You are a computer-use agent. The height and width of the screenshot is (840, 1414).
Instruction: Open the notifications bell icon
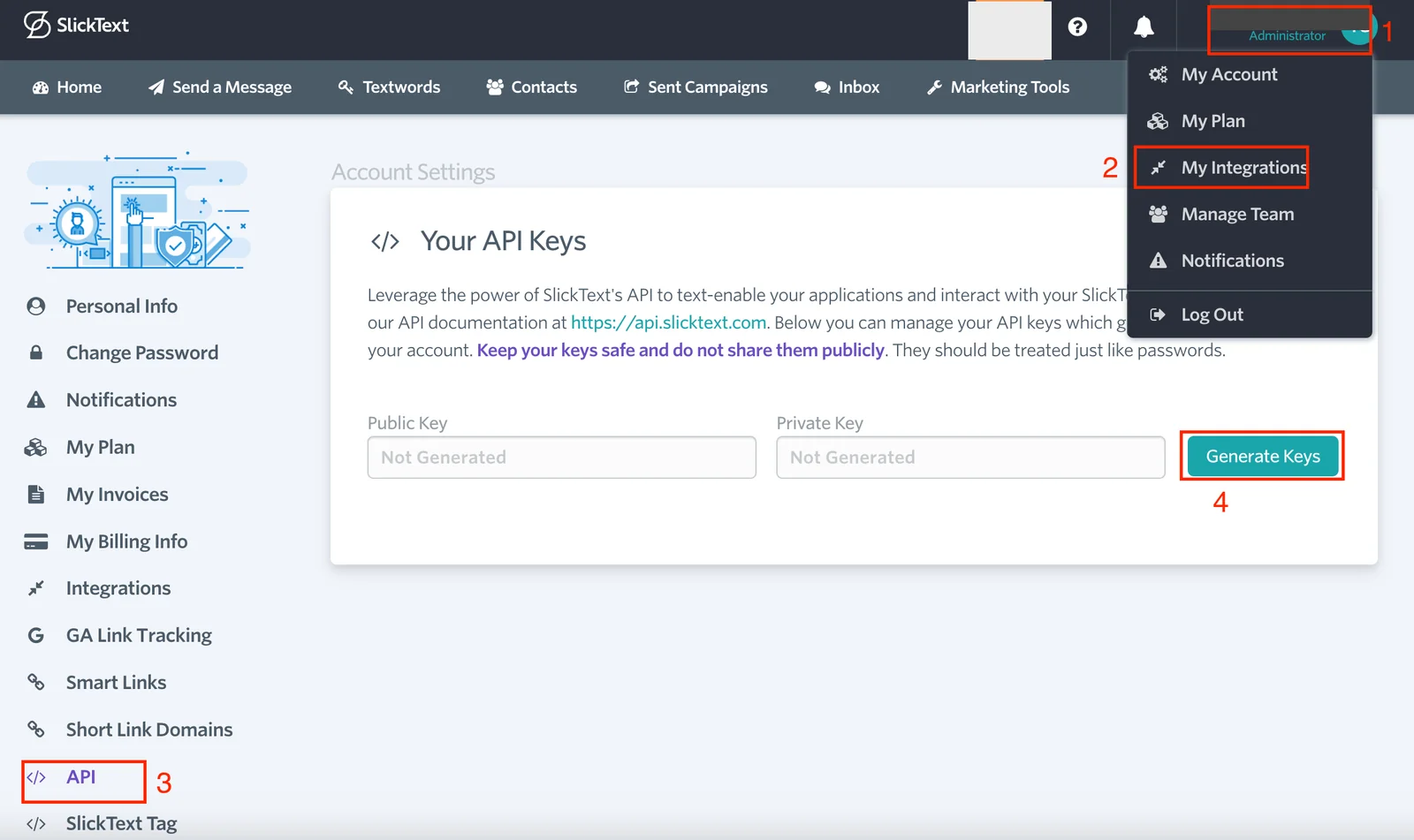1144,26
